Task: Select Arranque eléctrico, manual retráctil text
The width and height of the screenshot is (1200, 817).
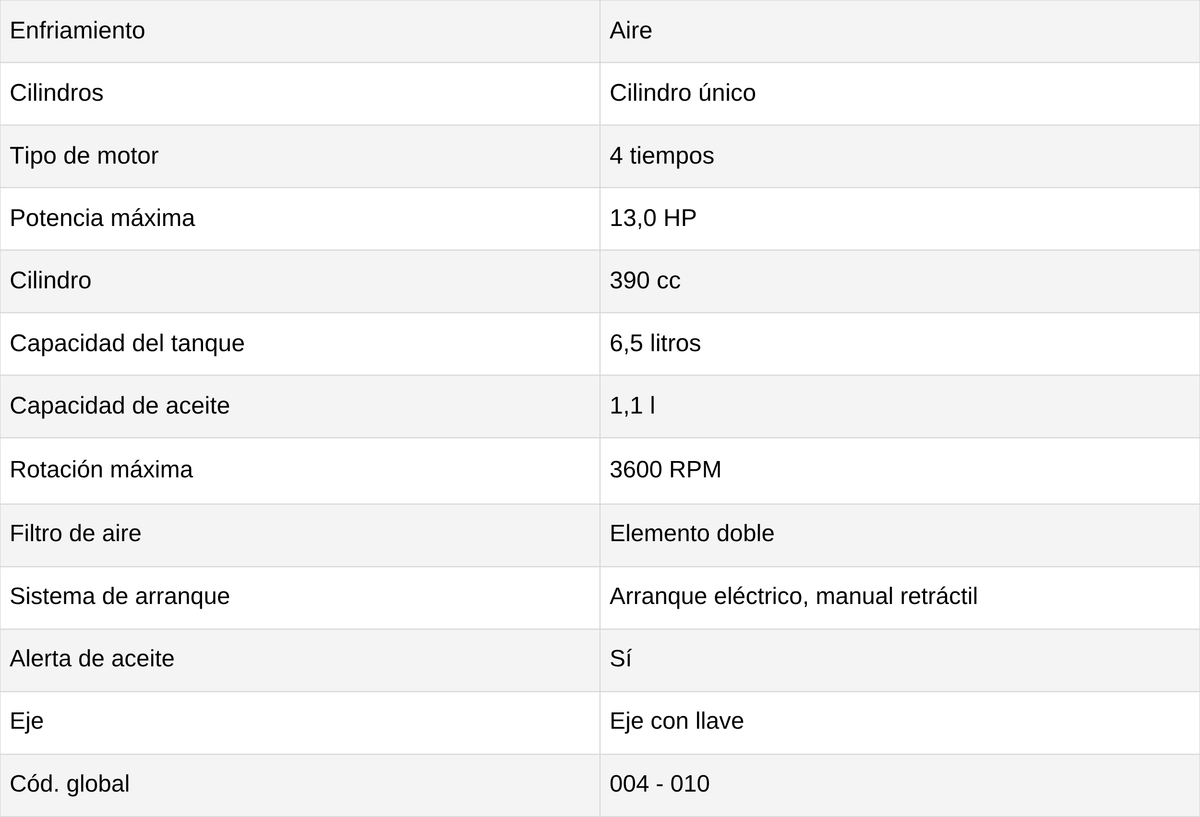Action: (x=794, y=596)
